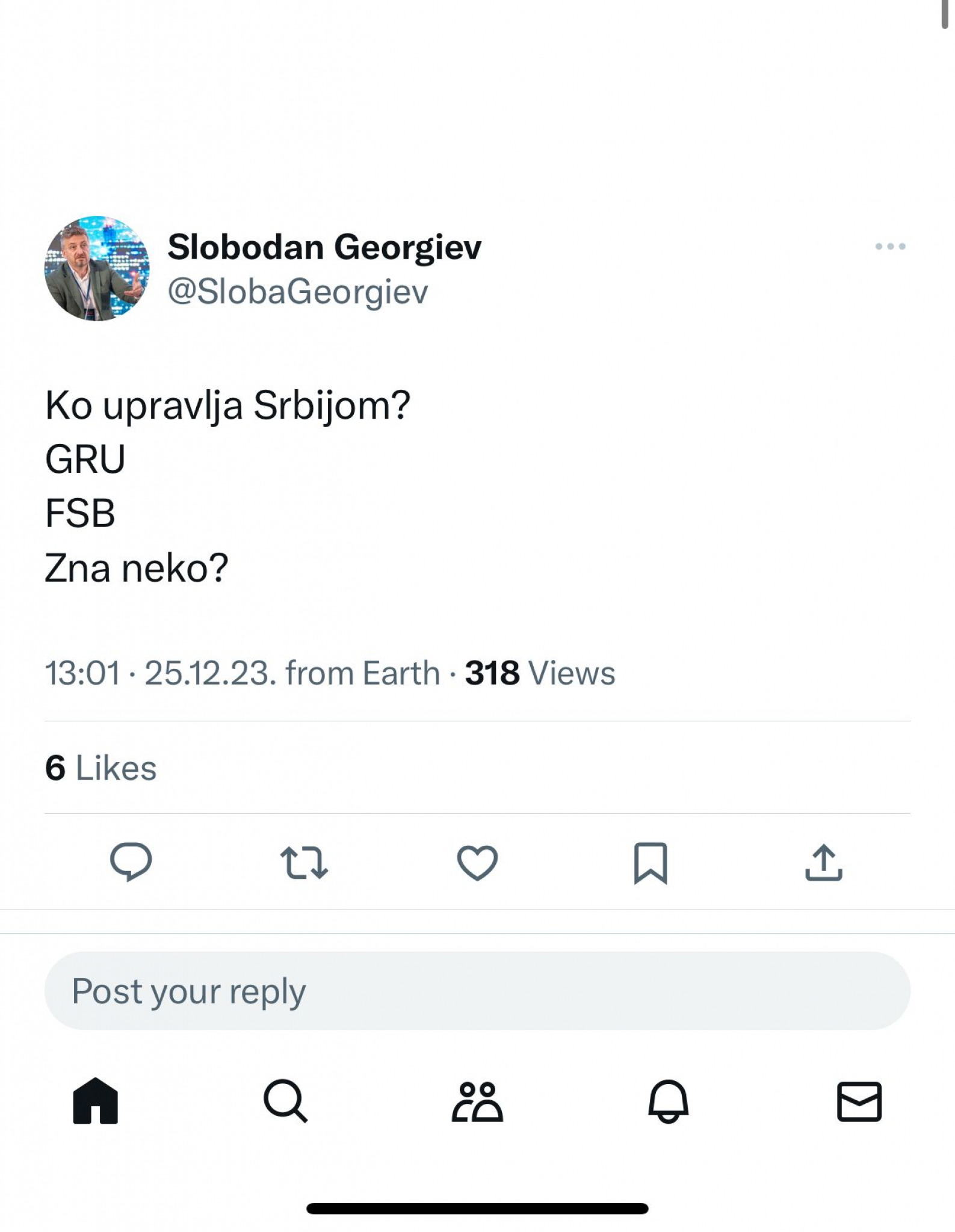Viewport: 955px width, 1232px height.
Task: Tap the @SlobaGeorgiev handle
Action: pyautogui.click(x=298, y=292)
